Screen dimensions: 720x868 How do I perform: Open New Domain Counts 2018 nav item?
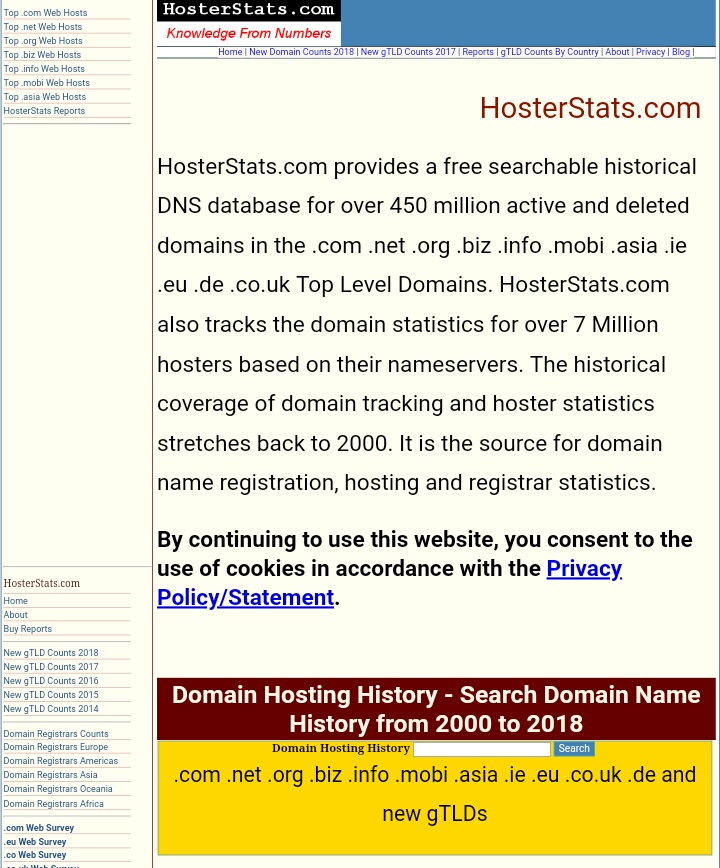coord(302,51)
